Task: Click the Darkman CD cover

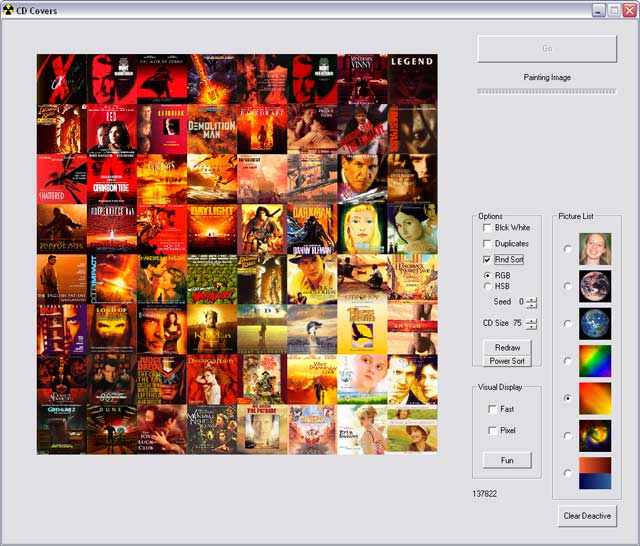Action: pos(312,229)
